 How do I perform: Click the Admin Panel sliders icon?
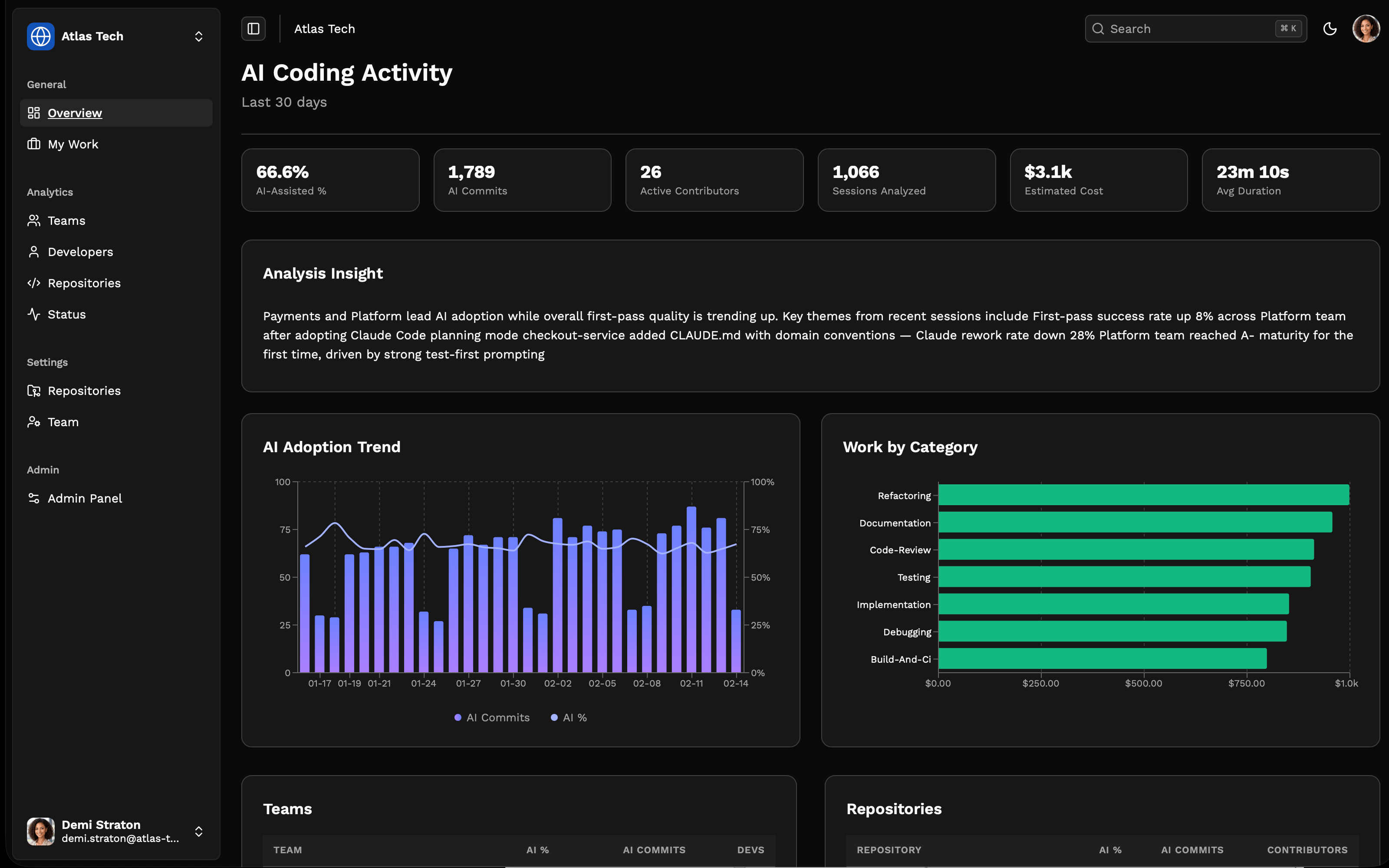(x=34, y=498)
